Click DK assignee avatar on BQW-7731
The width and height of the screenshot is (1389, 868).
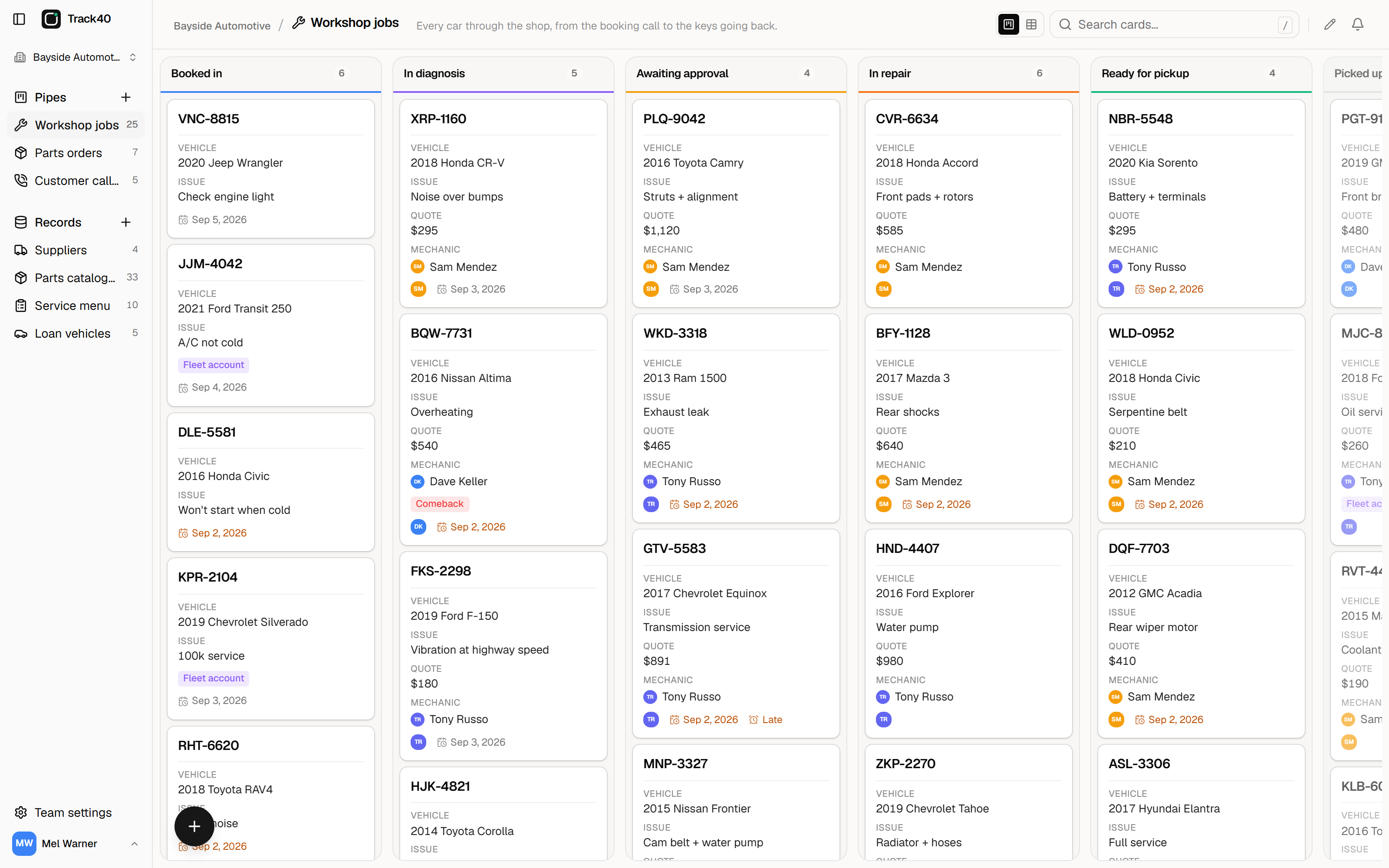click(x=418, y=527)
